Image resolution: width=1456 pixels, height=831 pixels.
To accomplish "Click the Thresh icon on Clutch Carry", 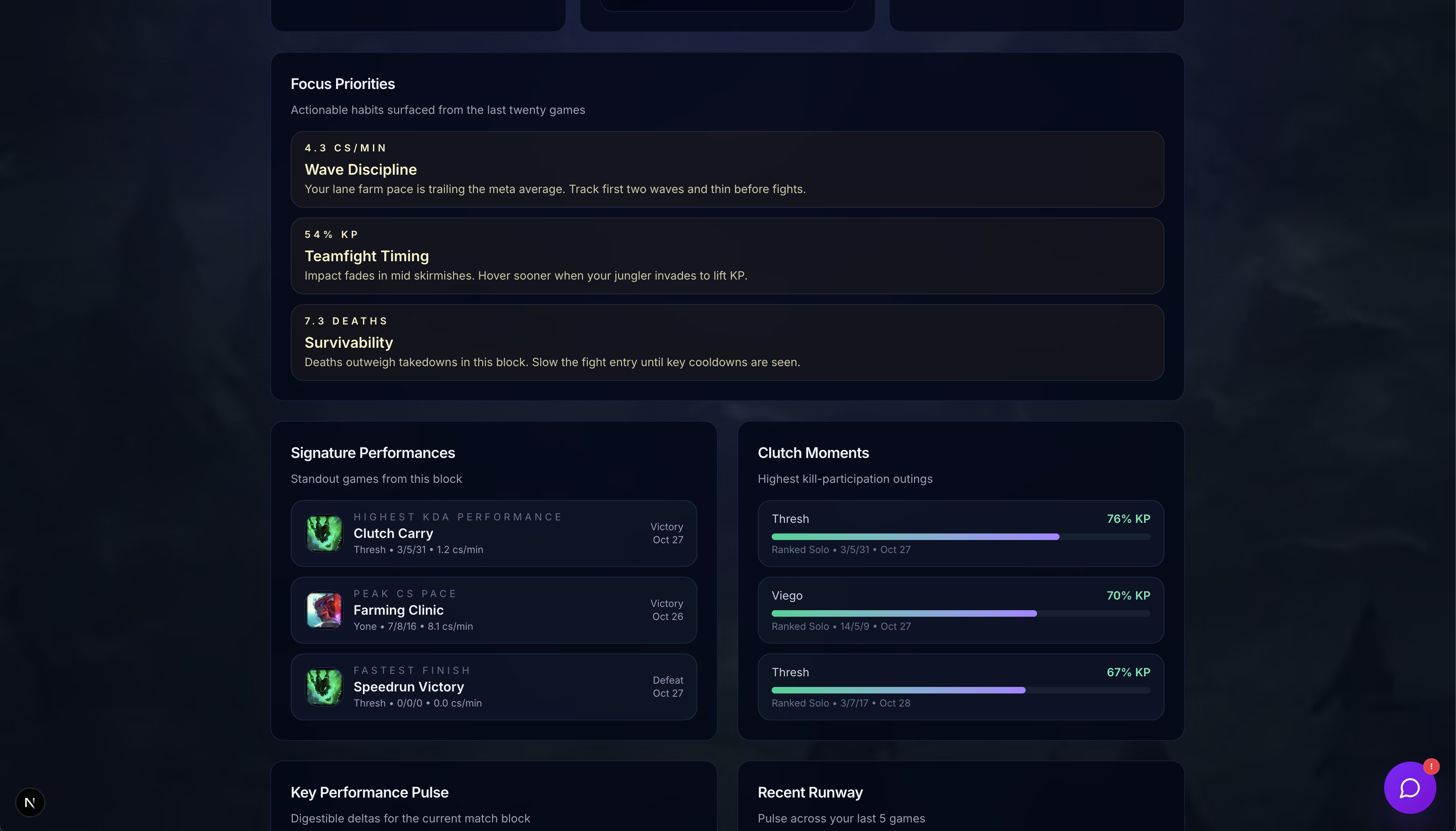I will (324, 533).
